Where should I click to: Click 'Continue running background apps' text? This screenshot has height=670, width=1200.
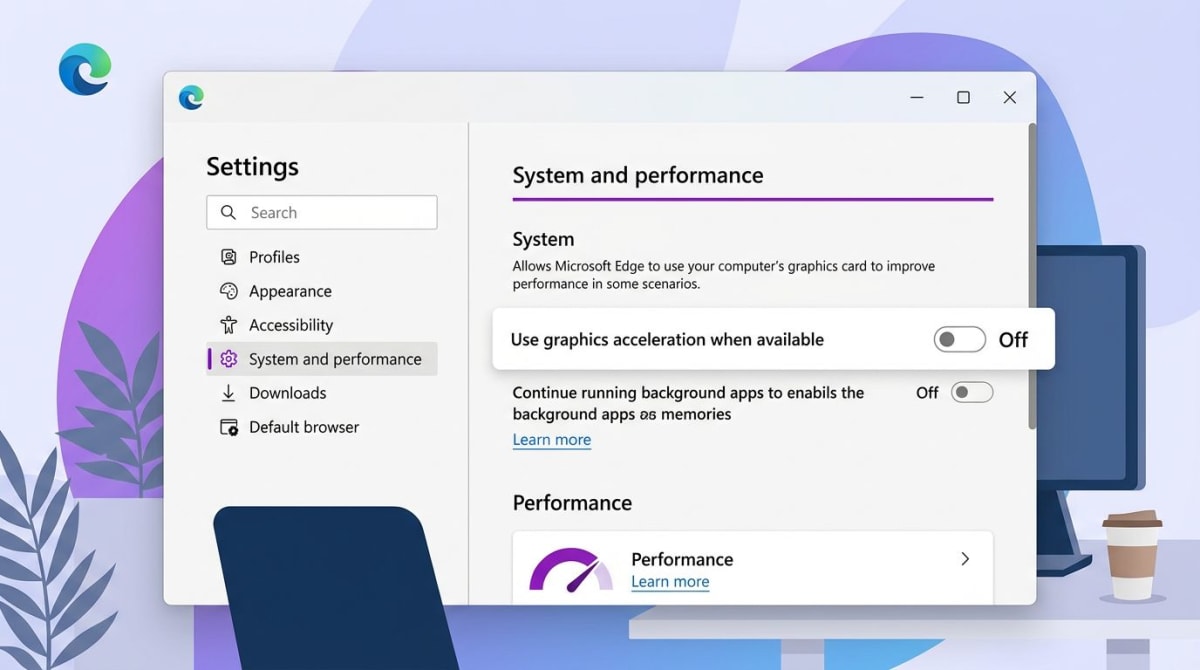click(x=688, y=403)
